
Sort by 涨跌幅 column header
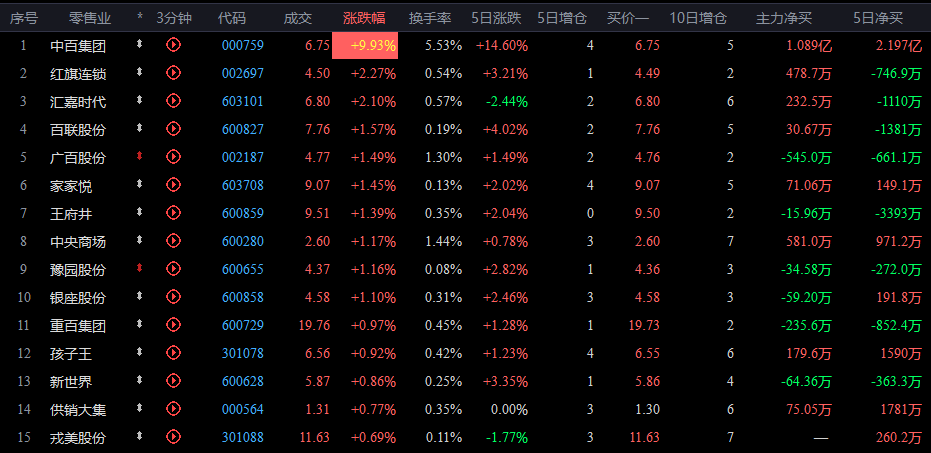coord(364,18)
